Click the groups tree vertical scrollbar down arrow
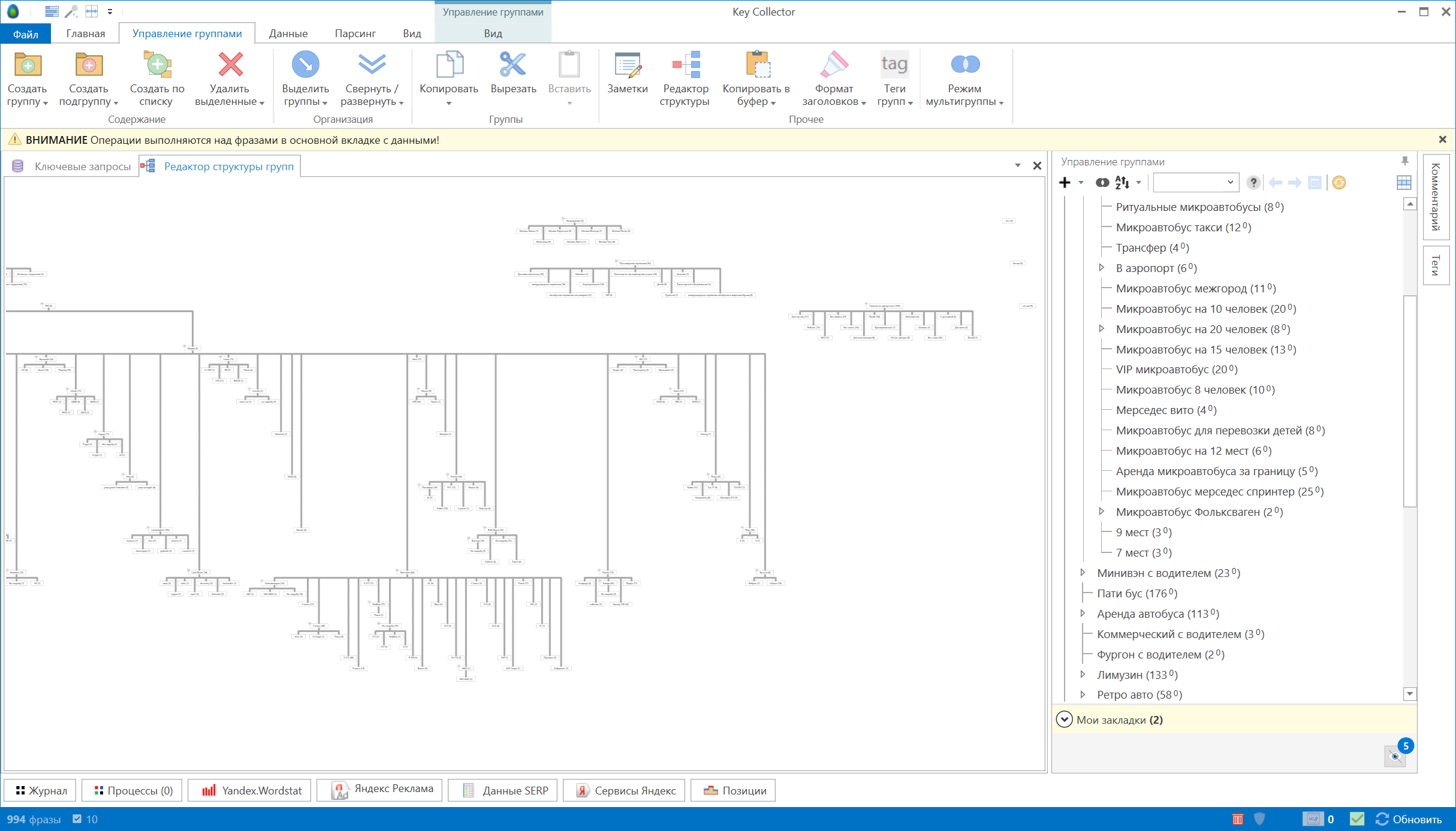 1410,694
